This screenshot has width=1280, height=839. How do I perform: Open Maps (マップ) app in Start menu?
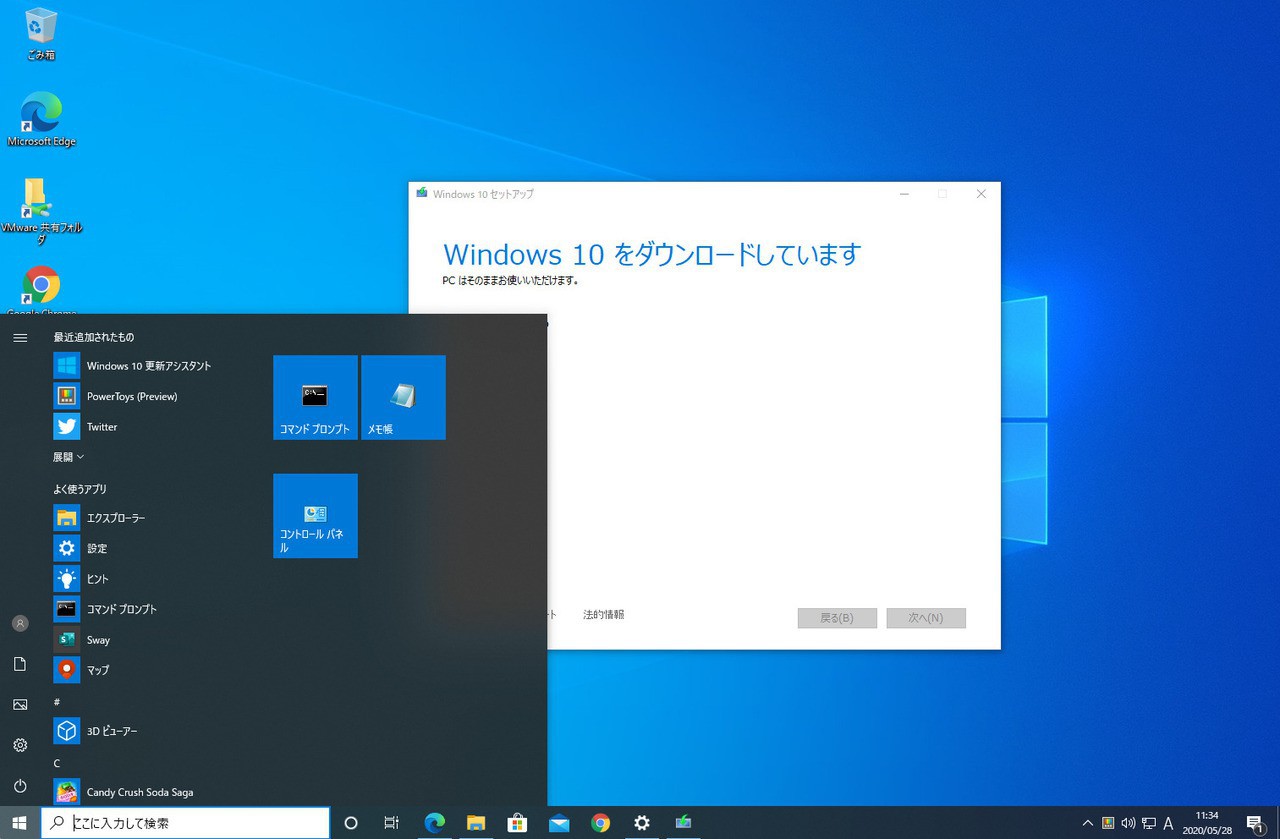tap(97, 670)
